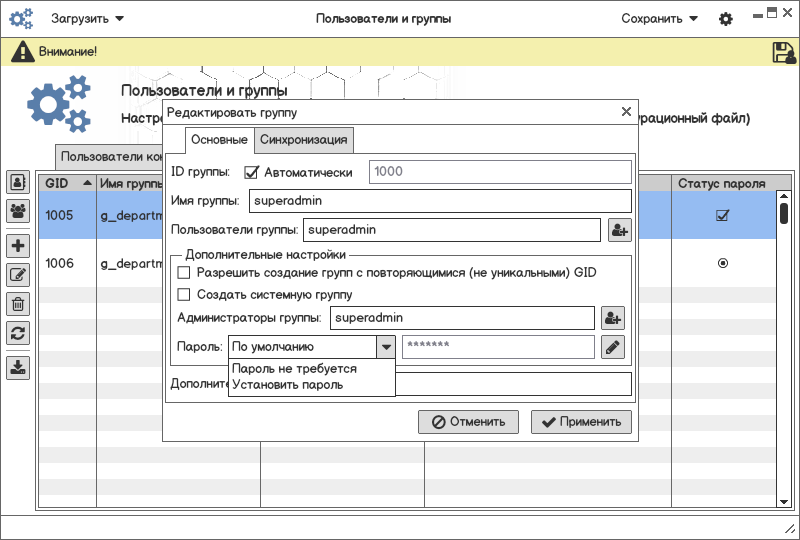Switch to the Синхронизация tab

tap(304, 140)
